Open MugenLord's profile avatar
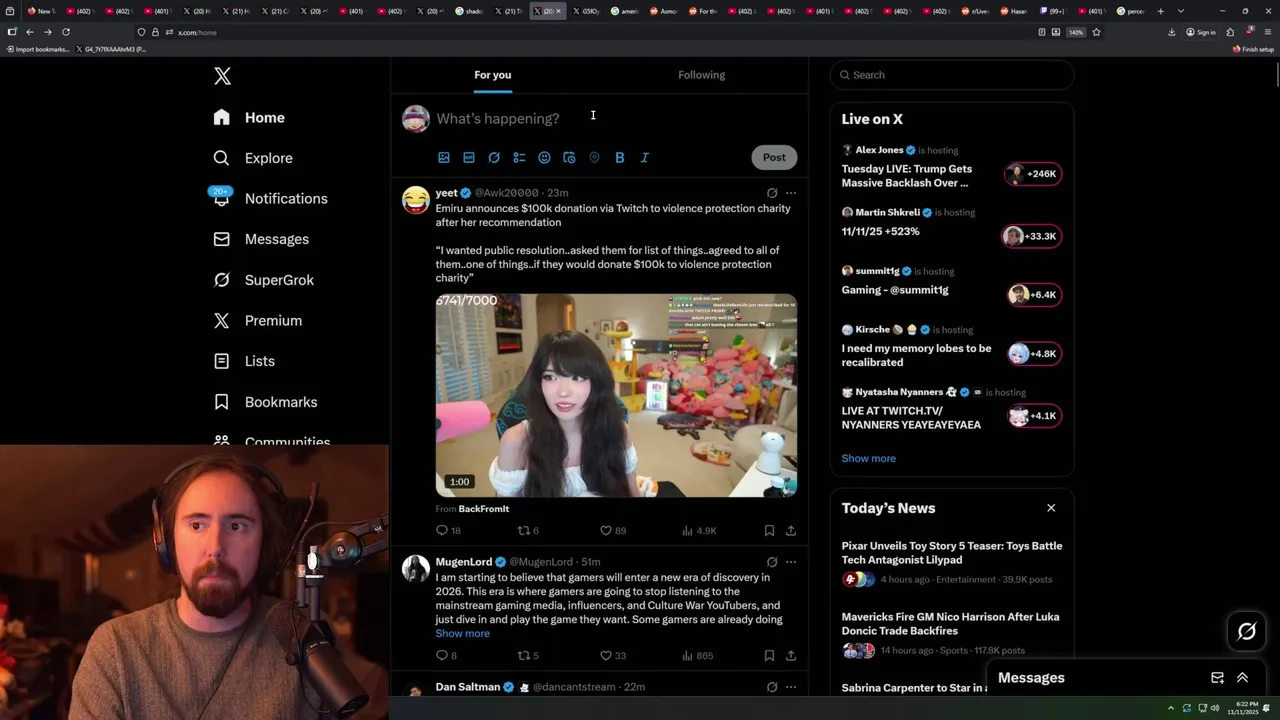Viewport: 1280px width, 720px height. tap(415, 568)
